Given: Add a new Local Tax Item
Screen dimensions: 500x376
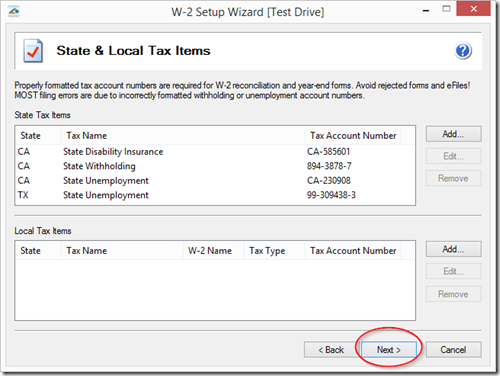Looking at the screenshot, I should point(453,249).
